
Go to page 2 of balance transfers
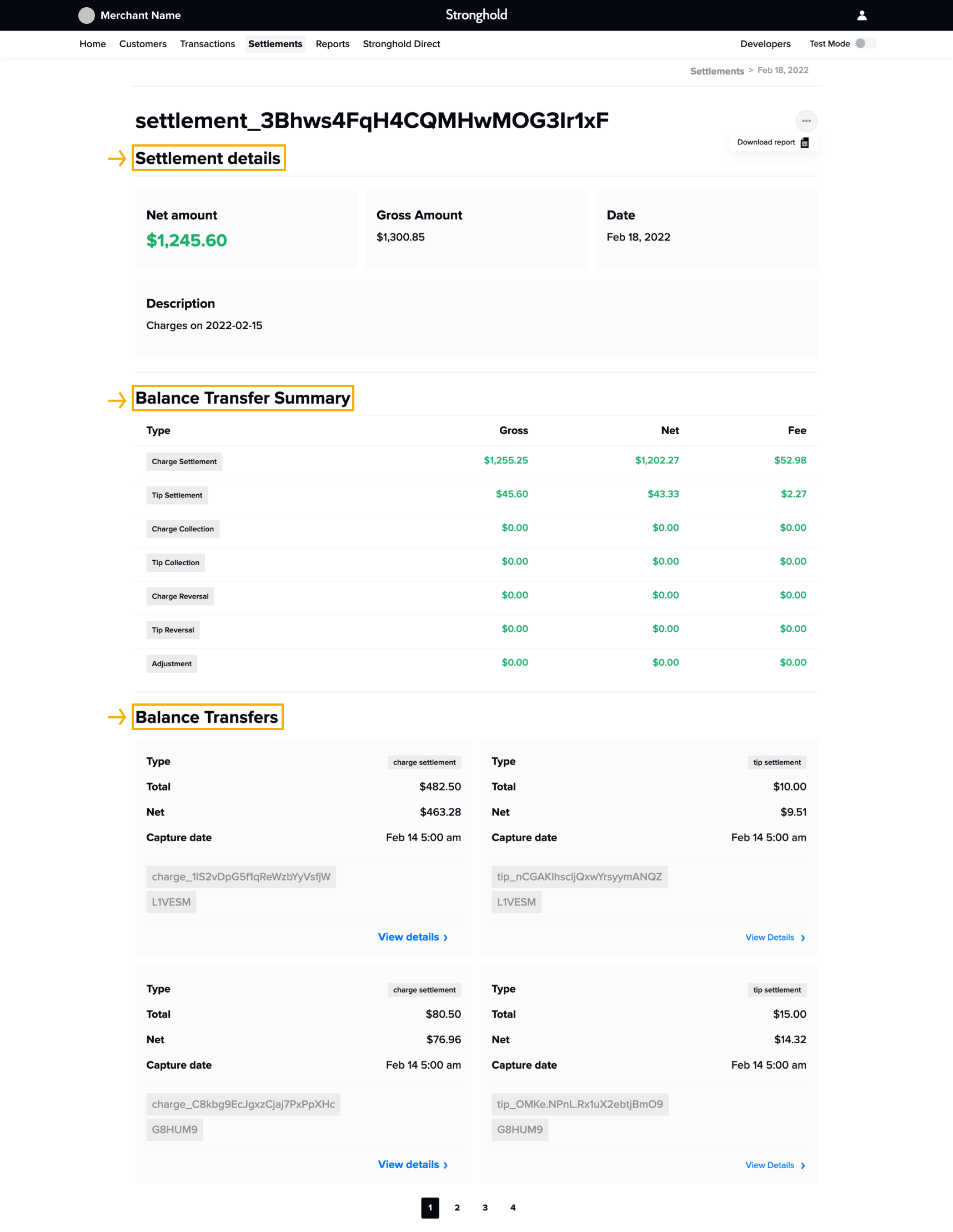(458, 1207)
